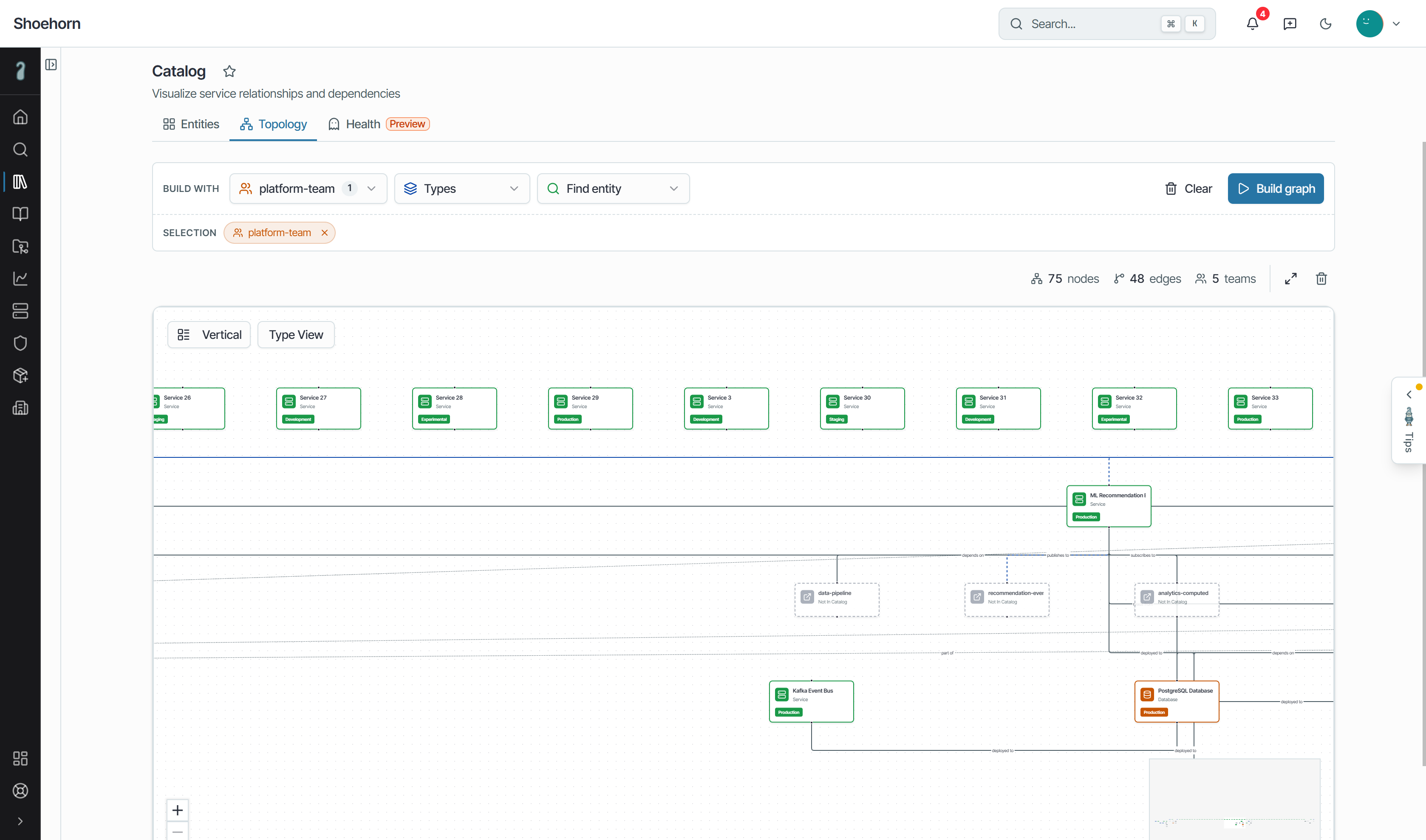The width and height of the screenshot is (1426, 840).
Task: Select the Service 30 node label
Action: 857,397
